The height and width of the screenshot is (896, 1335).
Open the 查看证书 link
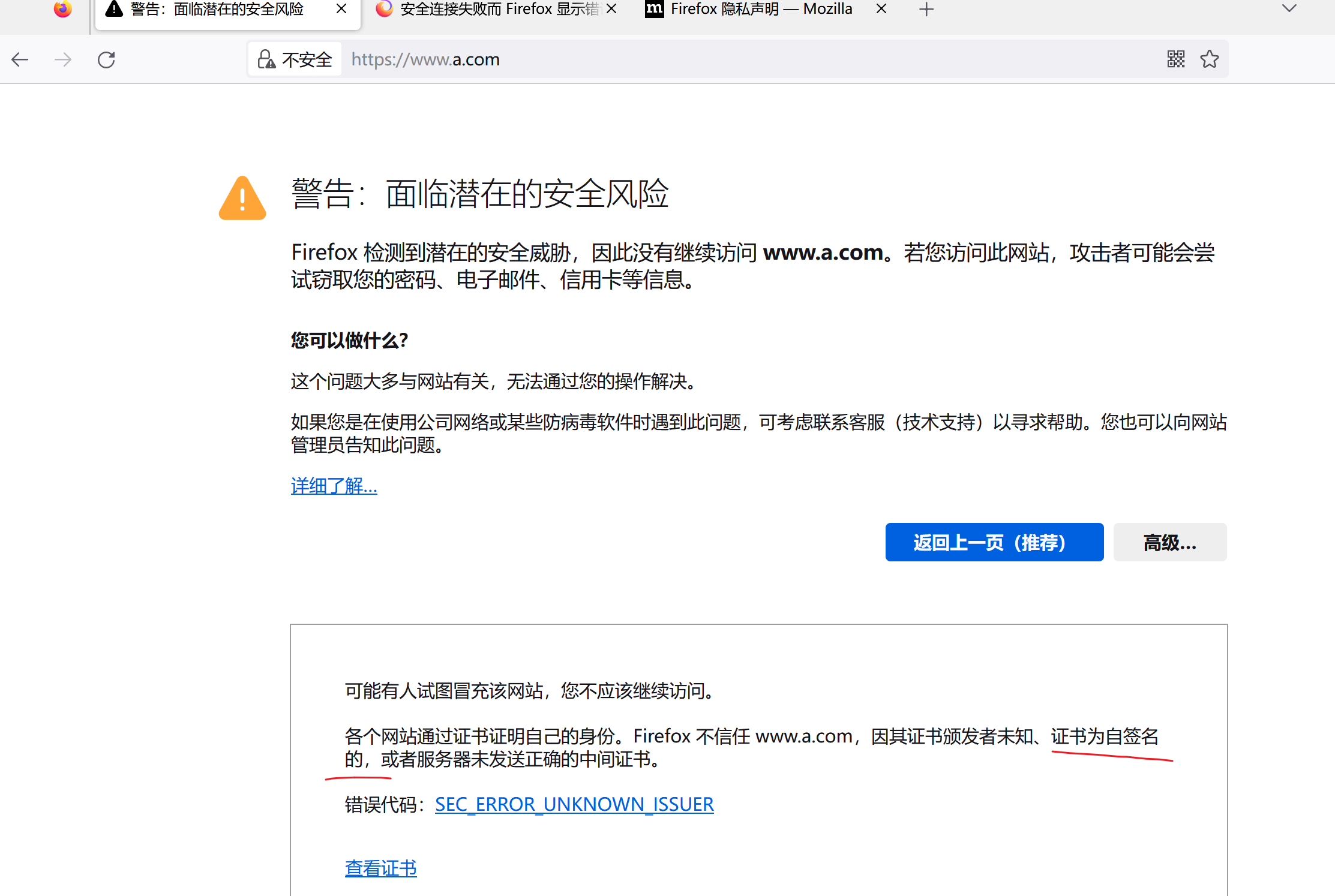tap(380, 868)
